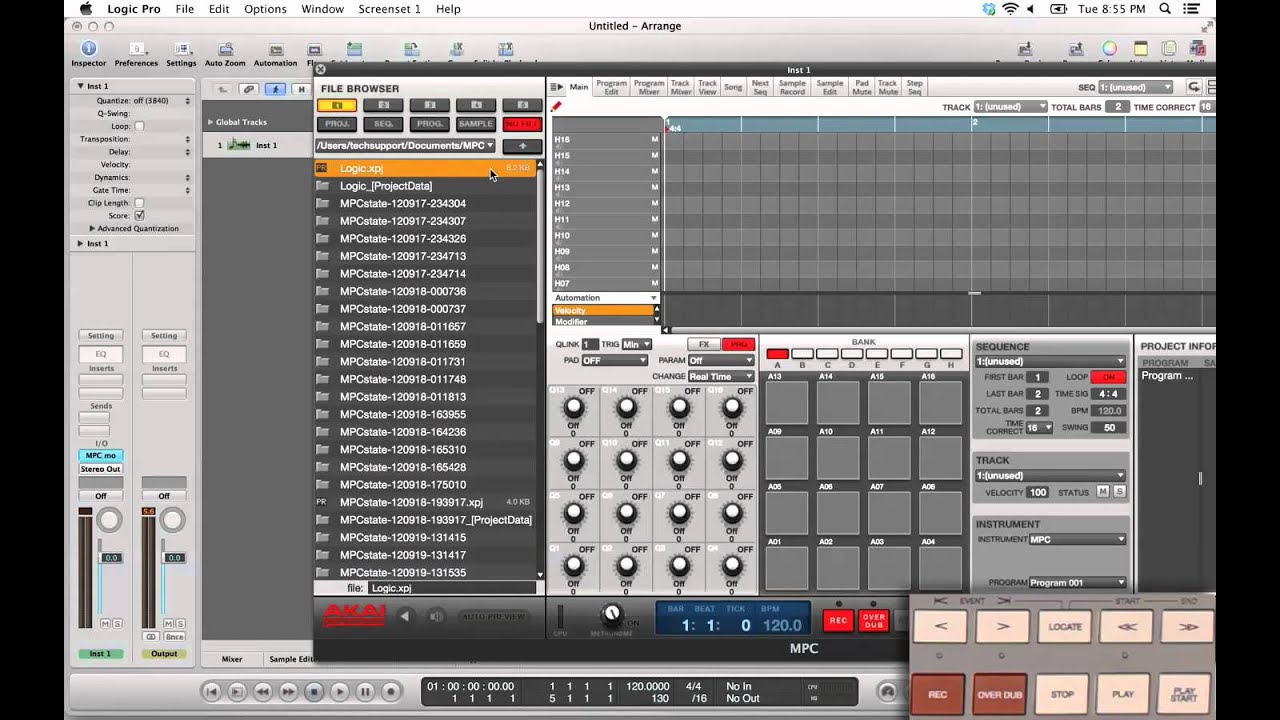Open Logic Preferences toolbar icon
The width and height of the screenshot is (1280, 720).
(x=136, y=54)
